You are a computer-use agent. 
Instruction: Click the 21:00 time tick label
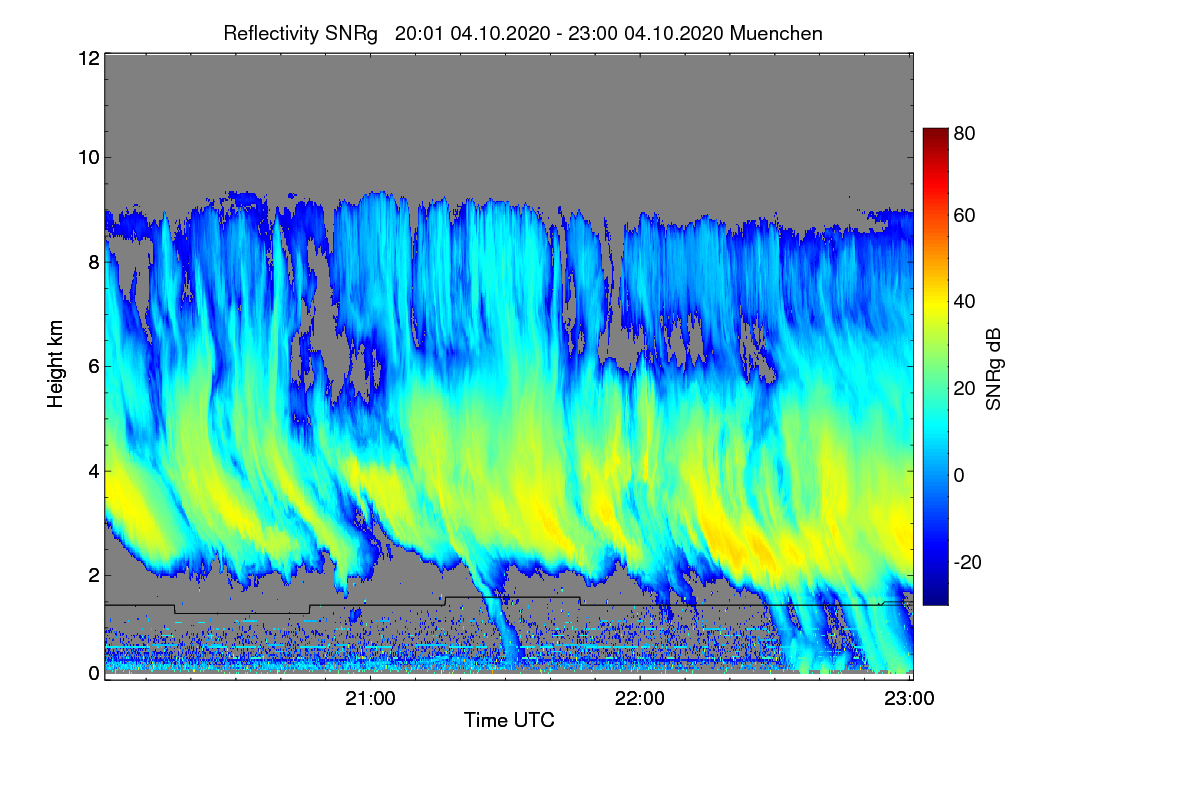[370, 698]
